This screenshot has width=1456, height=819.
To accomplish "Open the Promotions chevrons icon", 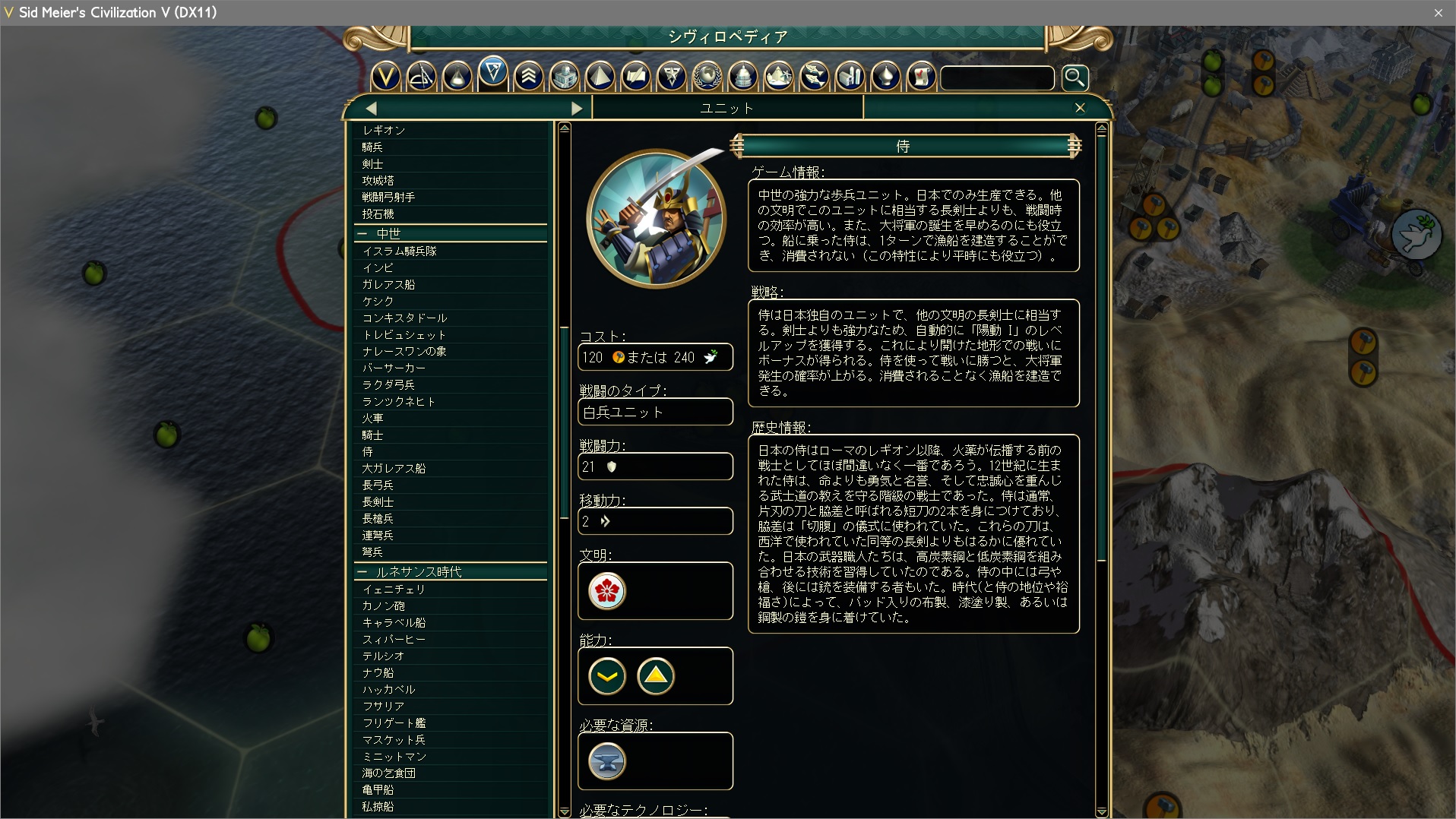I will click(528, 76).
